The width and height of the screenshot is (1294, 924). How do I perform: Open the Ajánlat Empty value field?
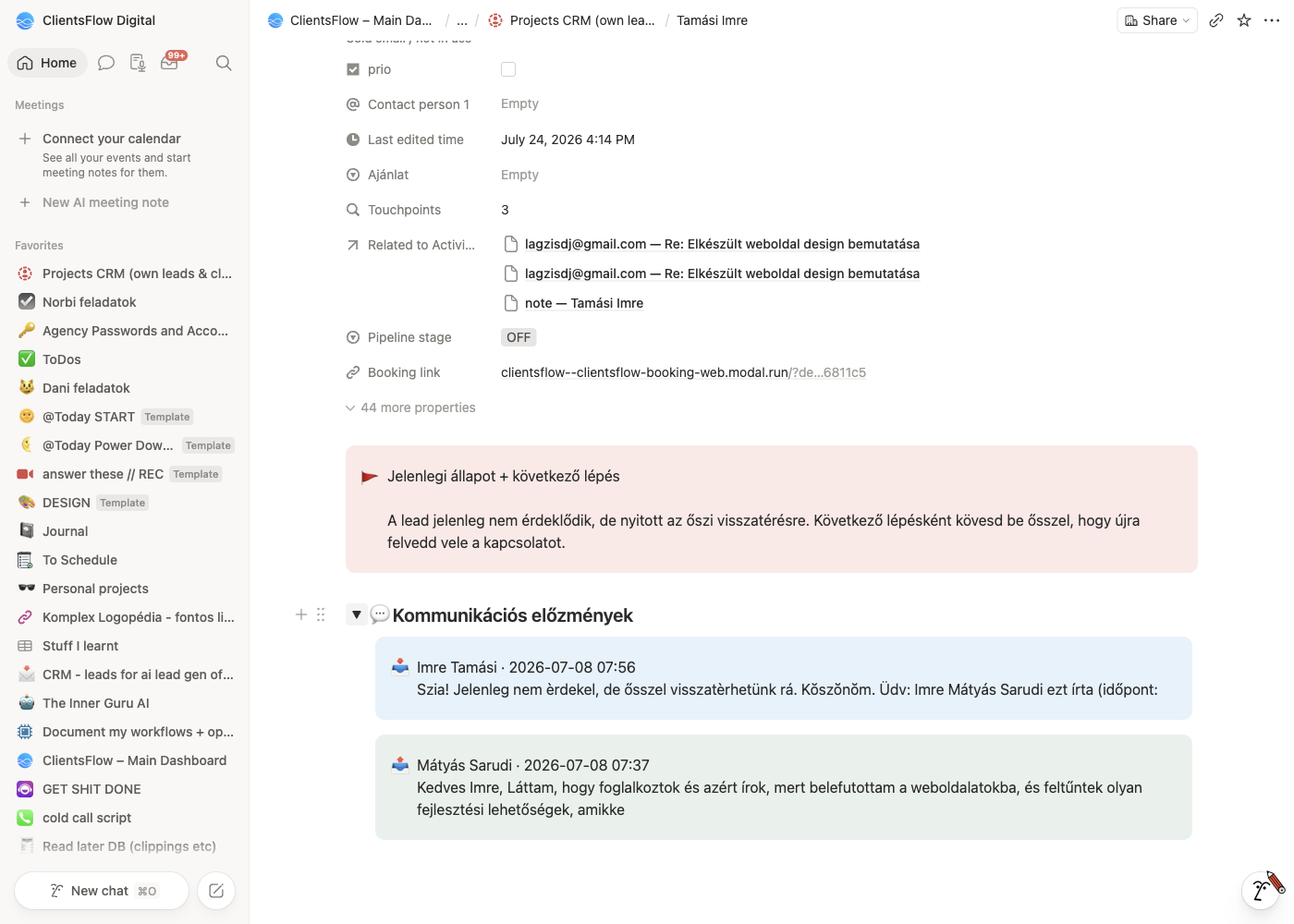[x=519, y=175]
